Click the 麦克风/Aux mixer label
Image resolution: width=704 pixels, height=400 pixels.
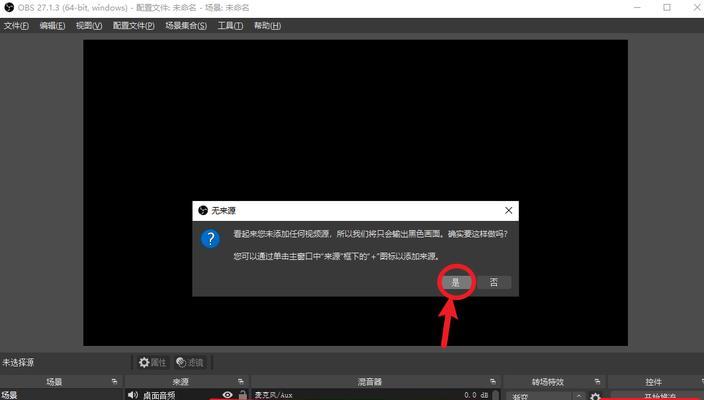[x=273, y=395]
